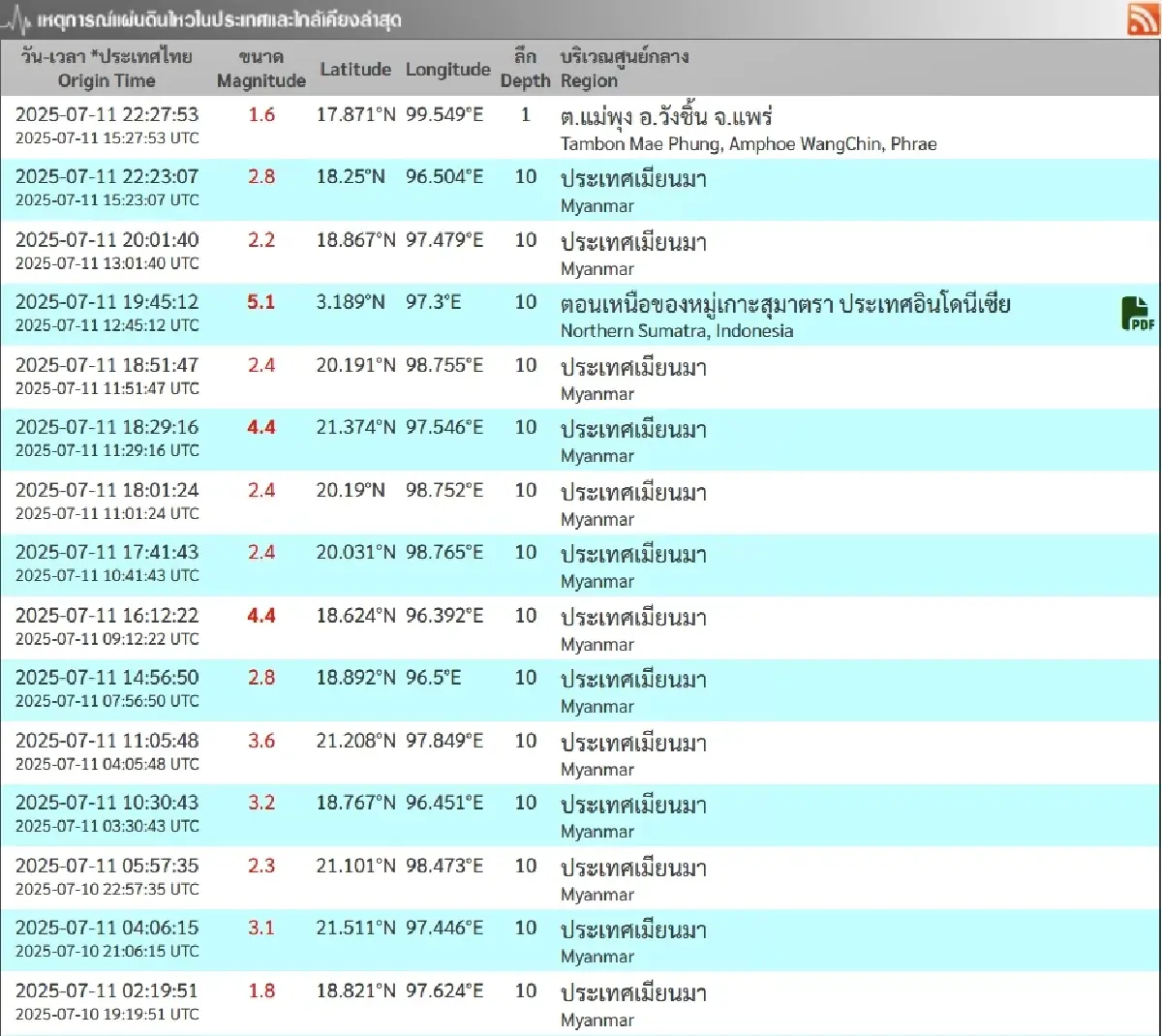Select UTC time 2025-07-10 19:19:51

[107, 1014]
